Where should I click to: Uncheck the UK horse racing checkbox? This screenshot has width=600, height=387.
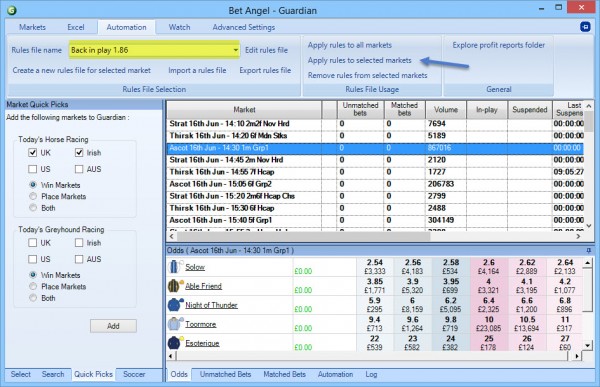pos(33,152)
